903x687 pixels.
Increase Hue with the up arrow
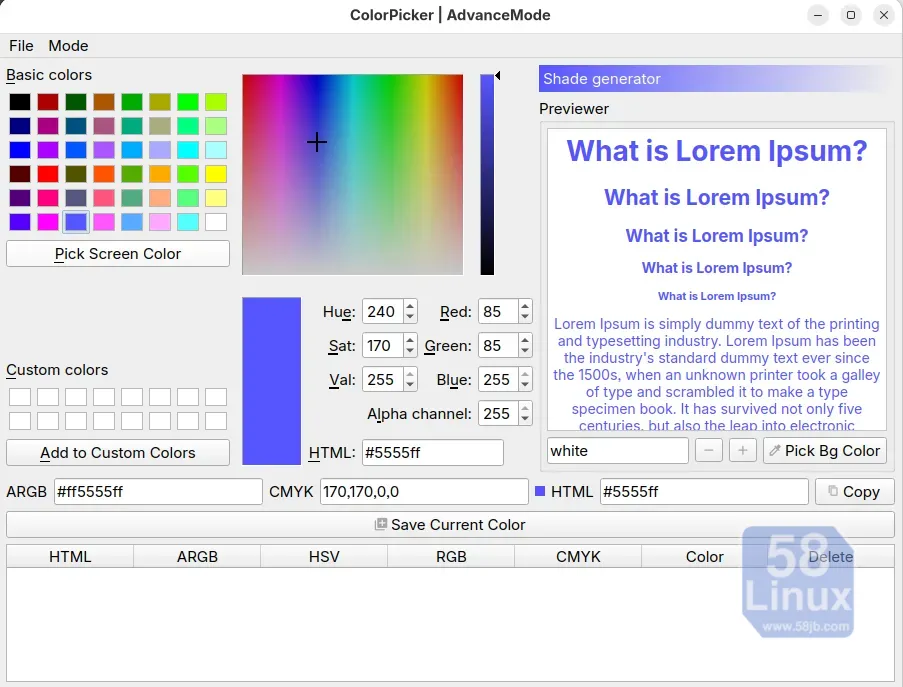click(x=409, y=306)
